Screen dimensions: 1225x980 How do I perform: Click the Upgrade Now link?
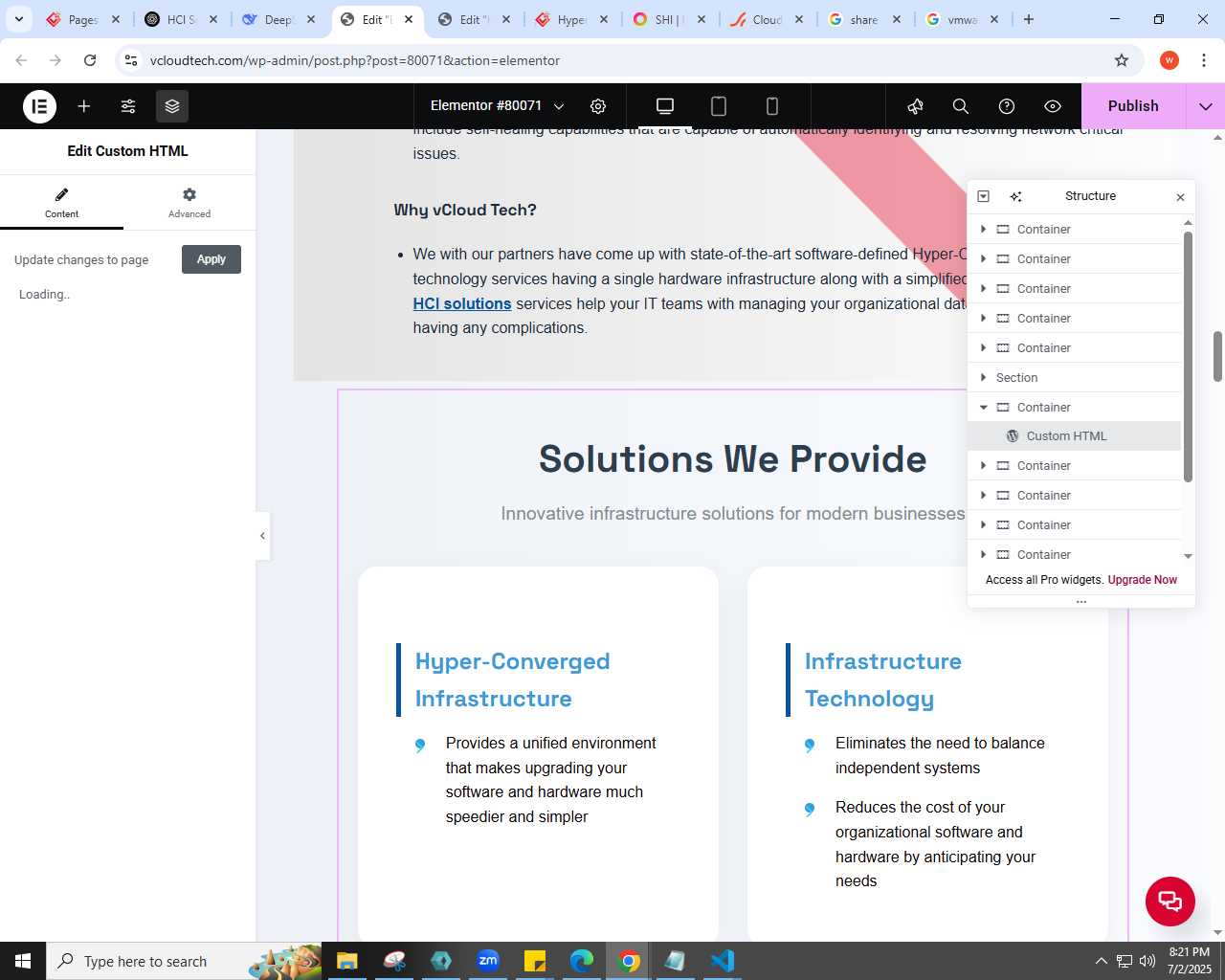pyautogui.click(x=1142, y=580)
